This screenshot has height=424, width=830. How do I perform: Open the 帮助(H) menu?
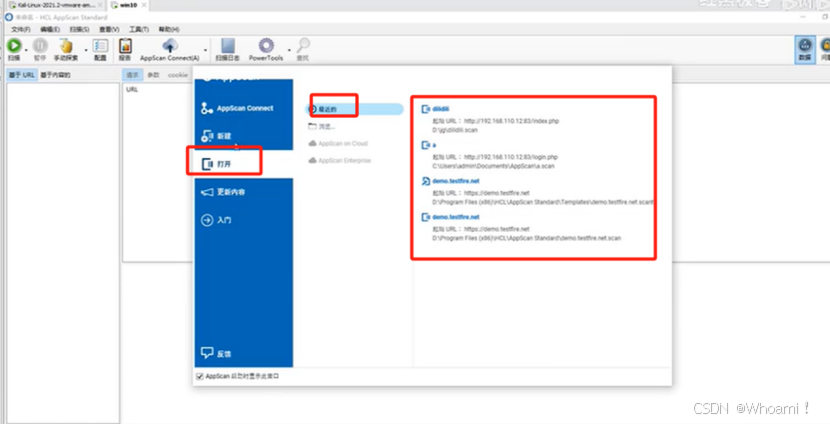pyautogui.click(x=169, y=29)
